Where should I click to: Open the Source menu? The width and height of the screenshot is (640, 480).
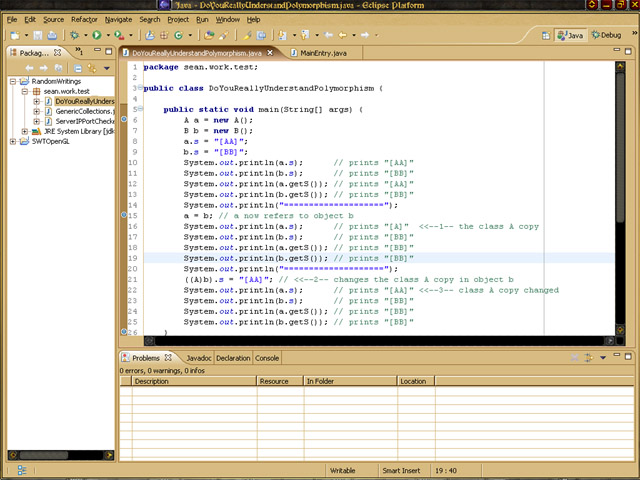[x=53, y=20]
